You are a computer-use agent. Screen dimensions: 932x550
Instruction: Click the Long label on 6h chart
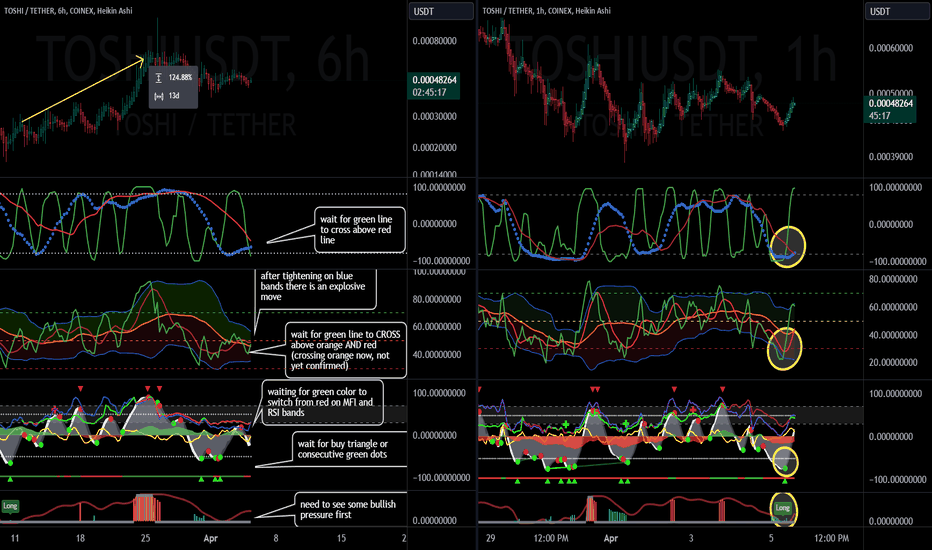(10, 506)
